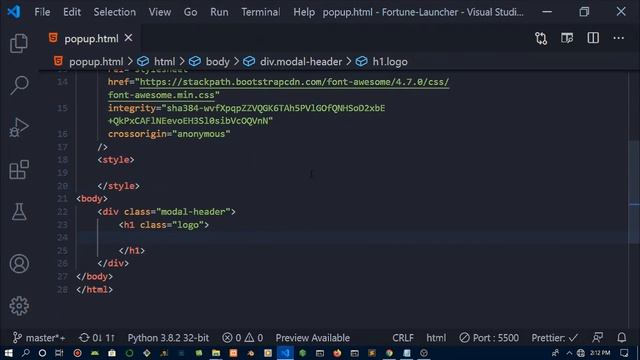The image size is (640, 360).
Task: Click Open Changes source control icon
Action: click(541, 38)
